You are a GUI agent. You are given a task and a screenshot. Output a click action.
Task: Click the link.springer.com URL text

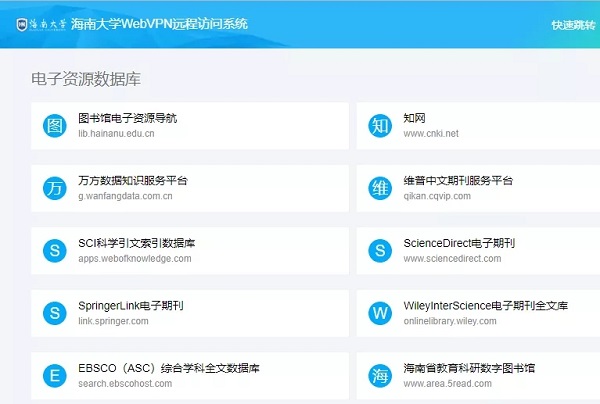click(x=113, y=321)
